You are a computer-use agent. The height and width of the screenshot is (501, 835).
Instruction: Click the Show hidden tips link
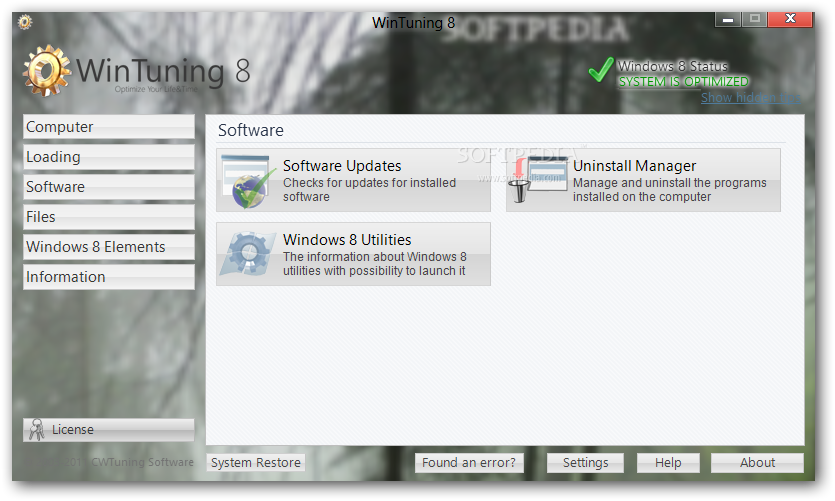(x=750, y=97)
